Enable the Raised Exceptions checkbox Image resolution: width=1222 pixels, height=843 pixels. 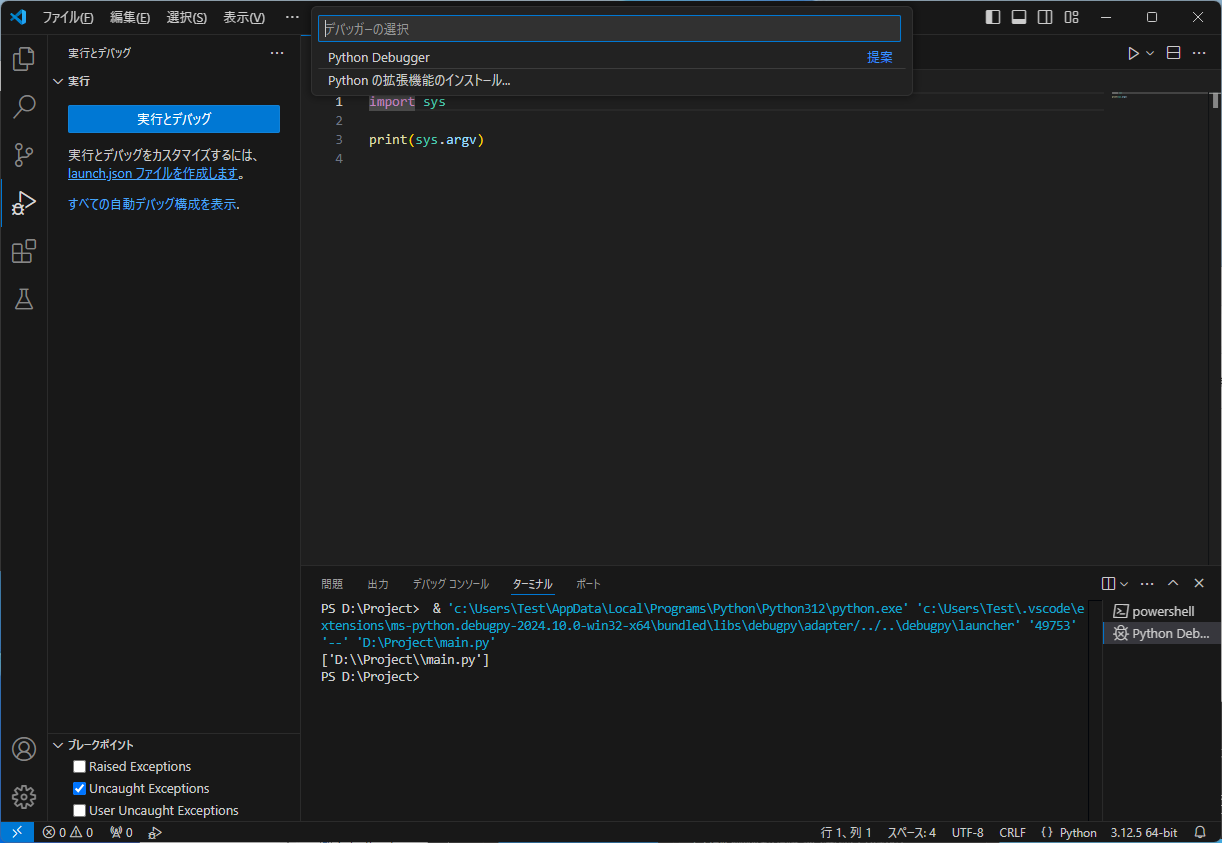(x=79, y=766)
